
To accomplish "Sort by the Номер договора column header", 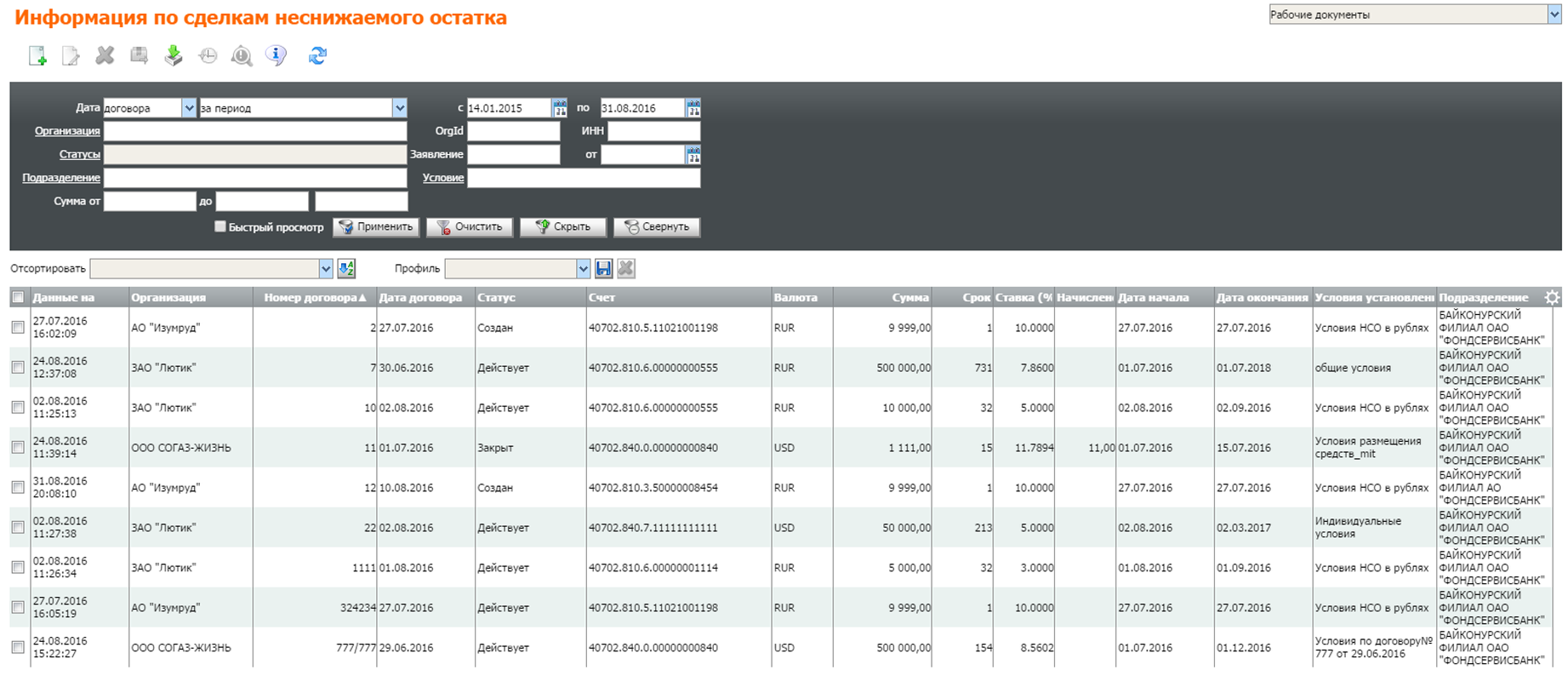I will coord(315,298).
